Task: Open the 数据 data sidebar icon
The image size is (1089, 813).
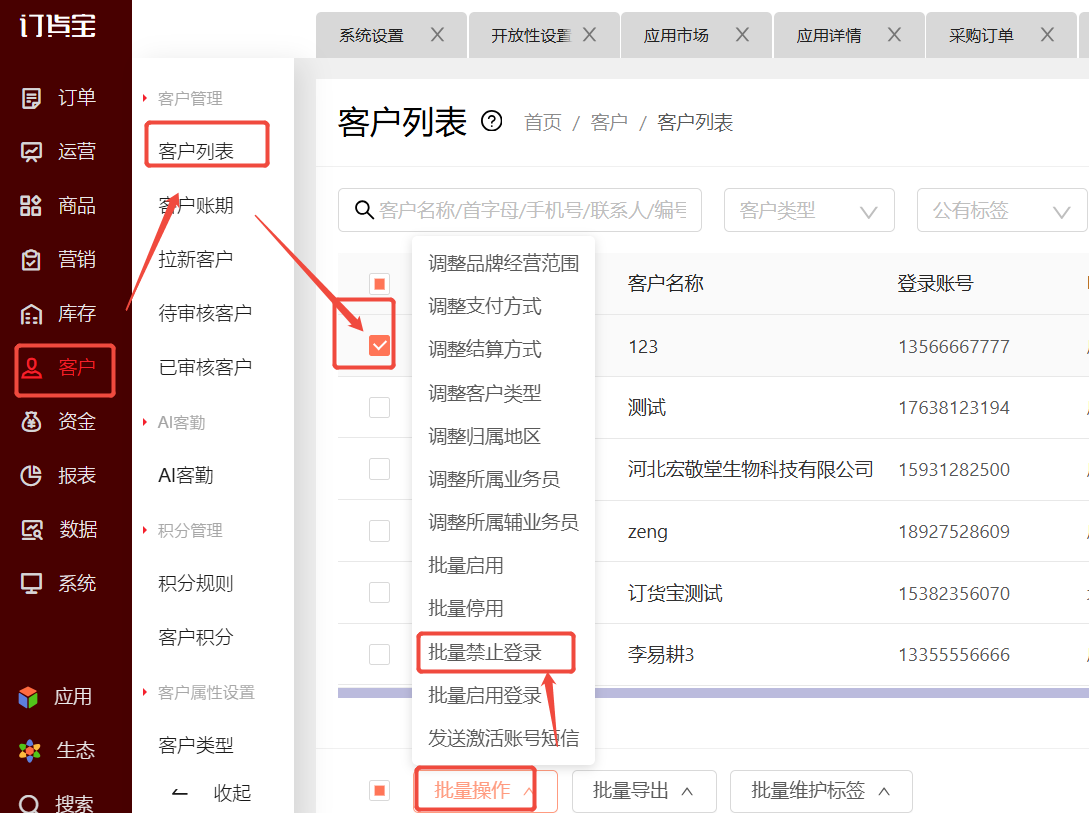Action: [x=31, y=530]
